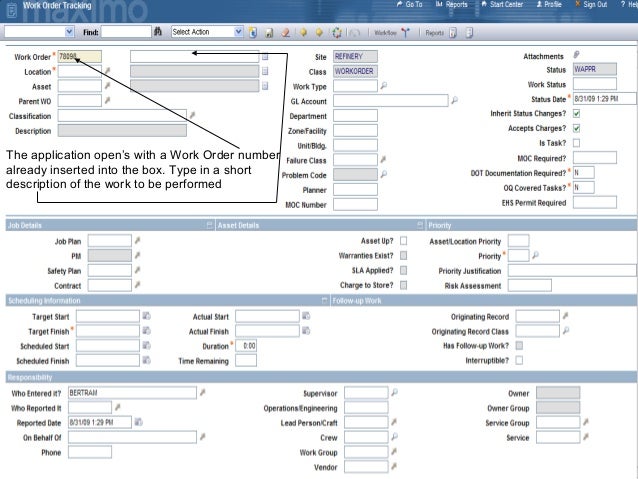Open Reported Date calendar picker
This screenshot has width=638, height=479.
point(139,422)
